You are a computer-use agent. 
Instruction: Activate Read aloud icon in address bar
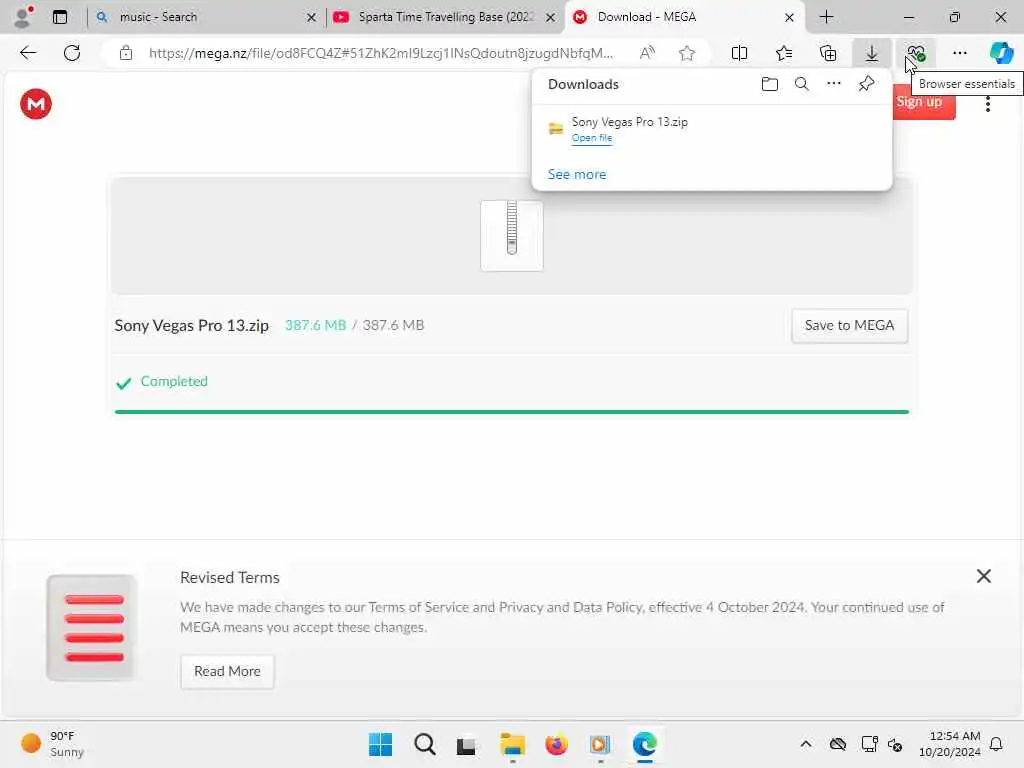(647, 53)
